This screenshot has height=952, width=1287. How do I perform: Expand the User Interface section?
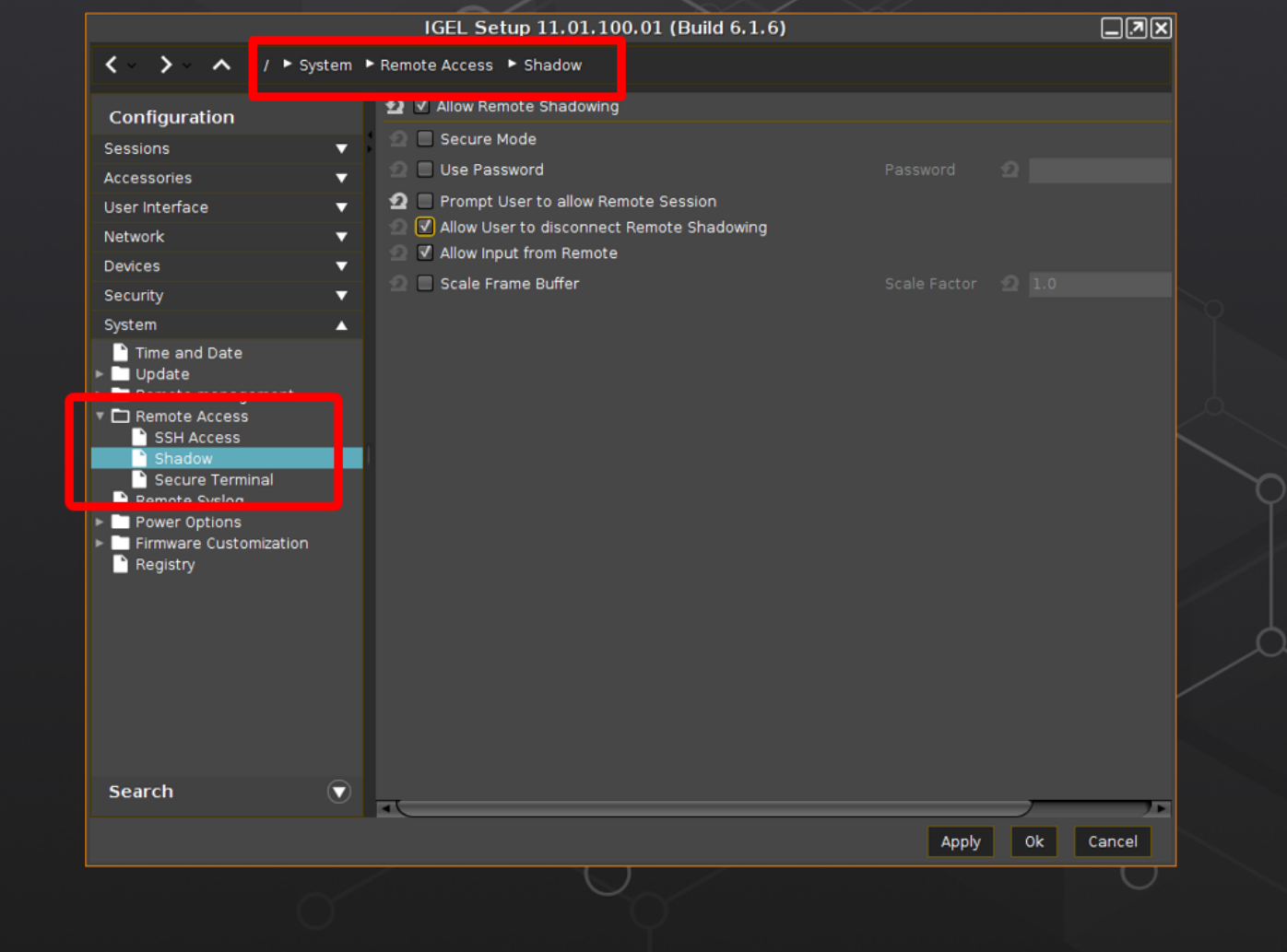point(341,207)
